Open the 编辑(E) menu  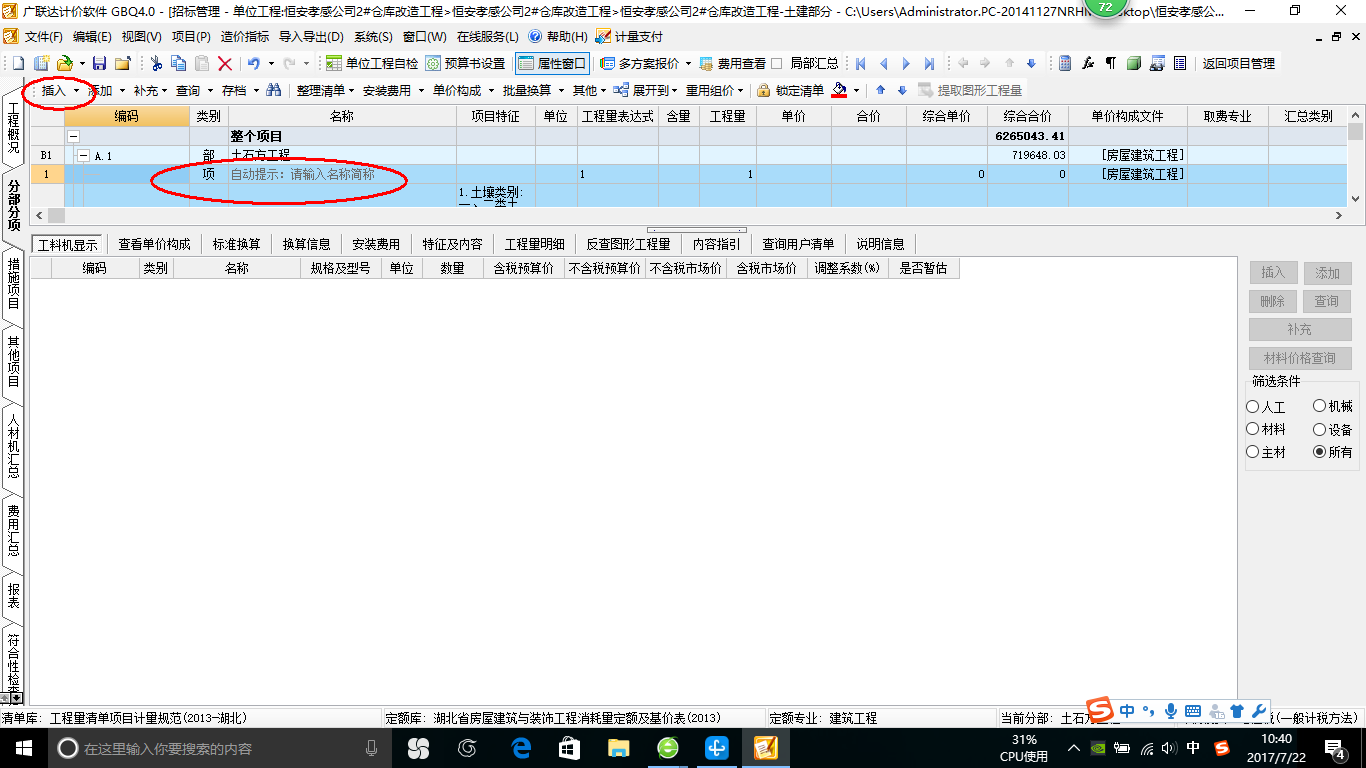tap(92, 37)
